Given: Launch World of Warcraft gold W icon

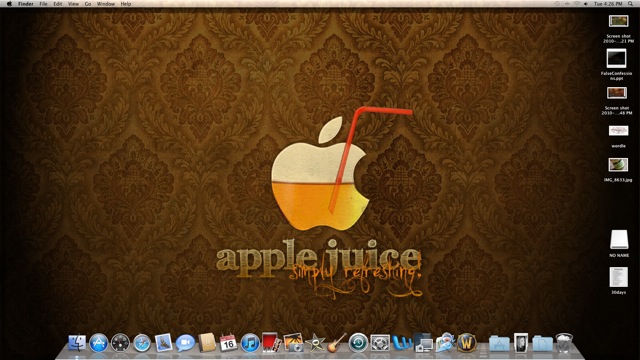Looking at the screenshot, I should point(467,342).
